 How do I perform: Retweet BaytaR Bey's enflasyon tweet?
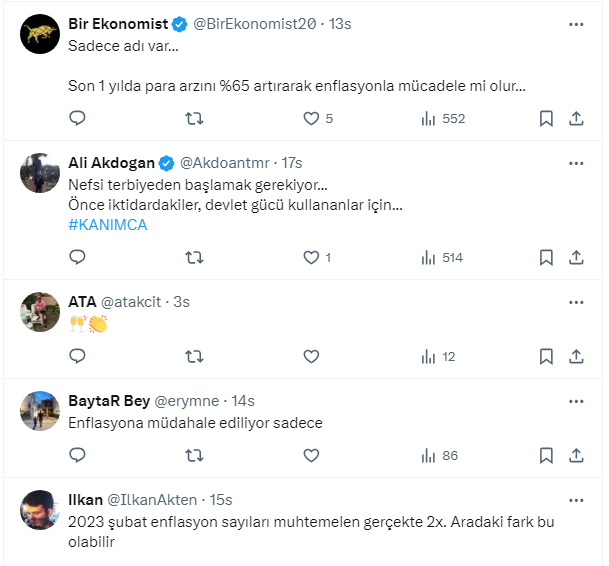[x=195, y=455]
